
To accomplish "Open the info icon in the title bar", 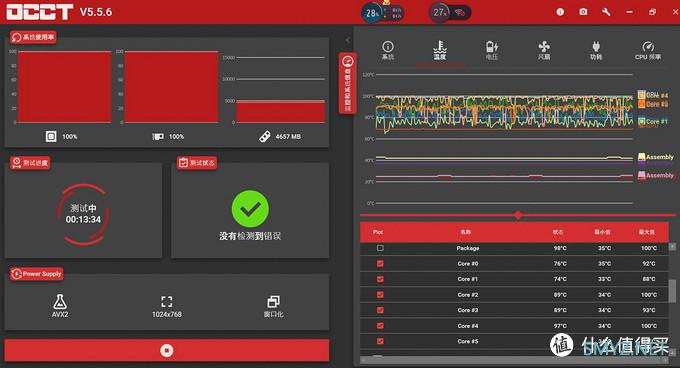I will tap(560, 12).
